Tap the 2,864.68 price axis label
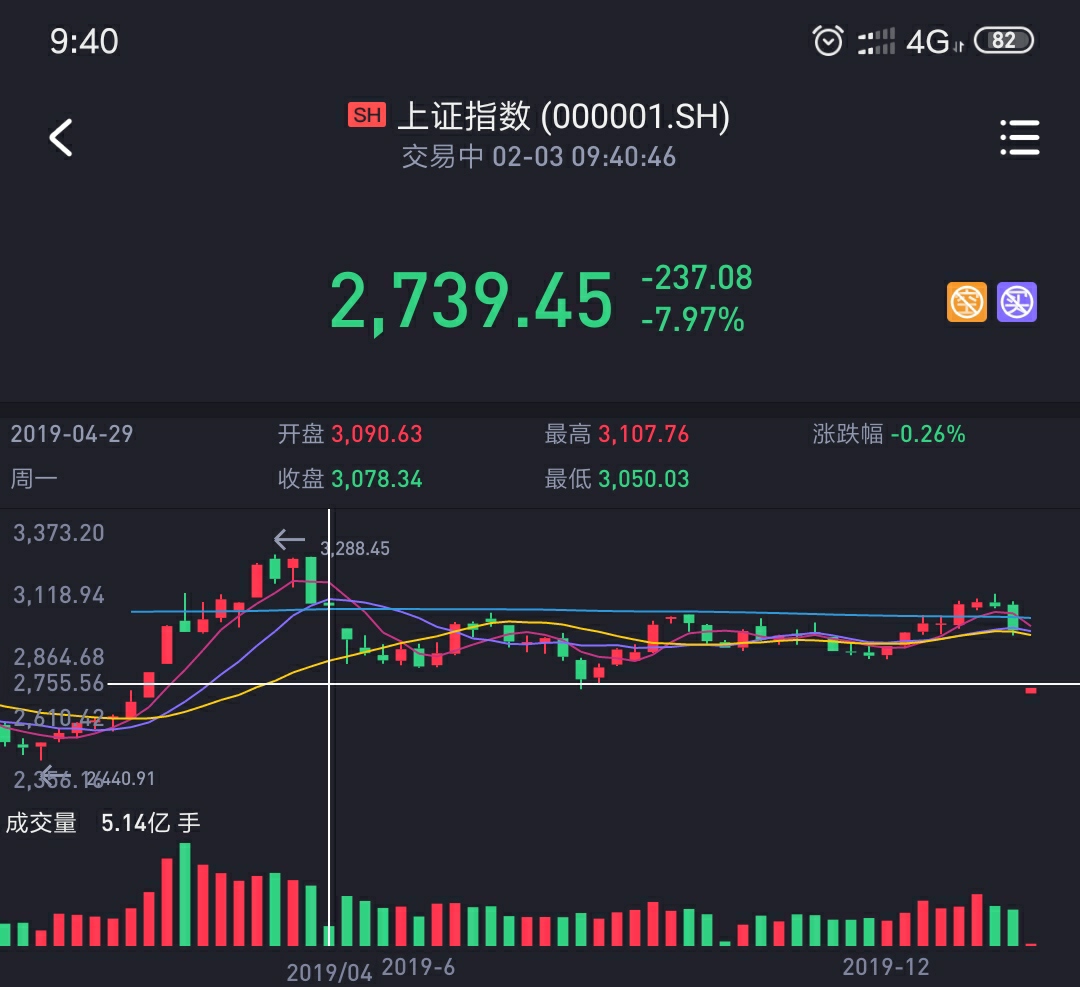Screen dimensions: 1080x987 (59, 657)
